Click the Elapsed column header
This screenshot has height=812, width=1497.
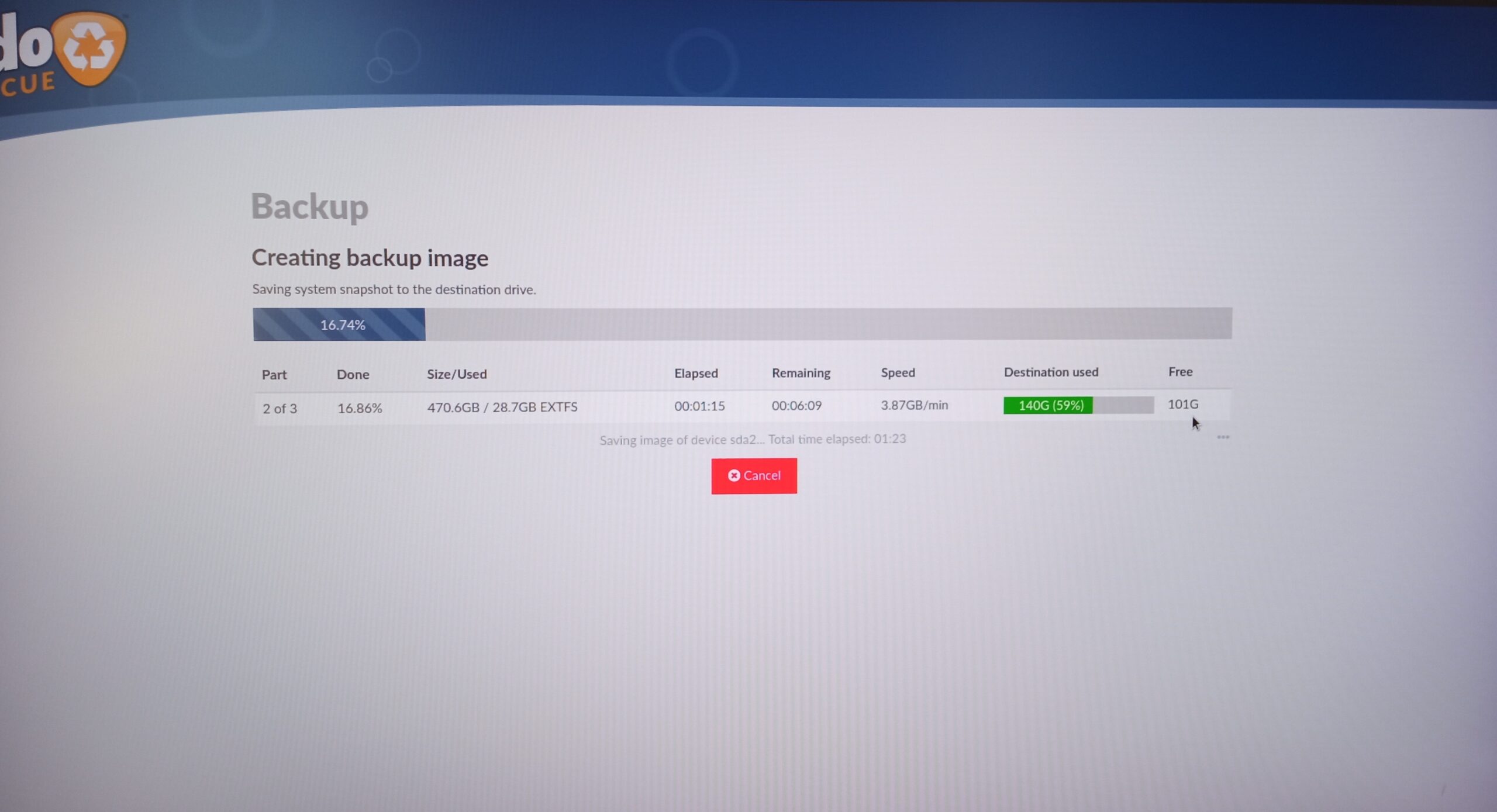pos(696,373)
